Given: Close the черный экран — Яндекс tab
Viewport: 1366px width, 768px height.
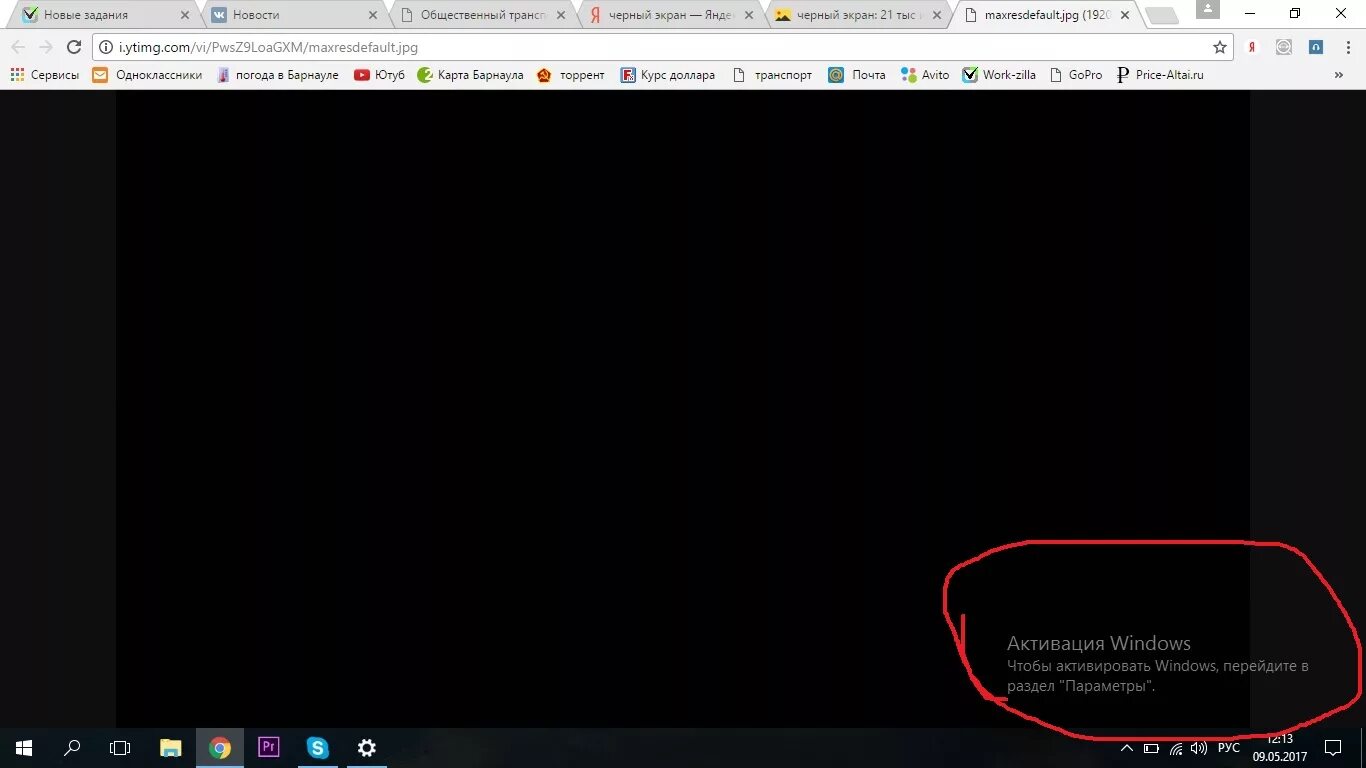Looking at the screenshot, I should (749, 16).
